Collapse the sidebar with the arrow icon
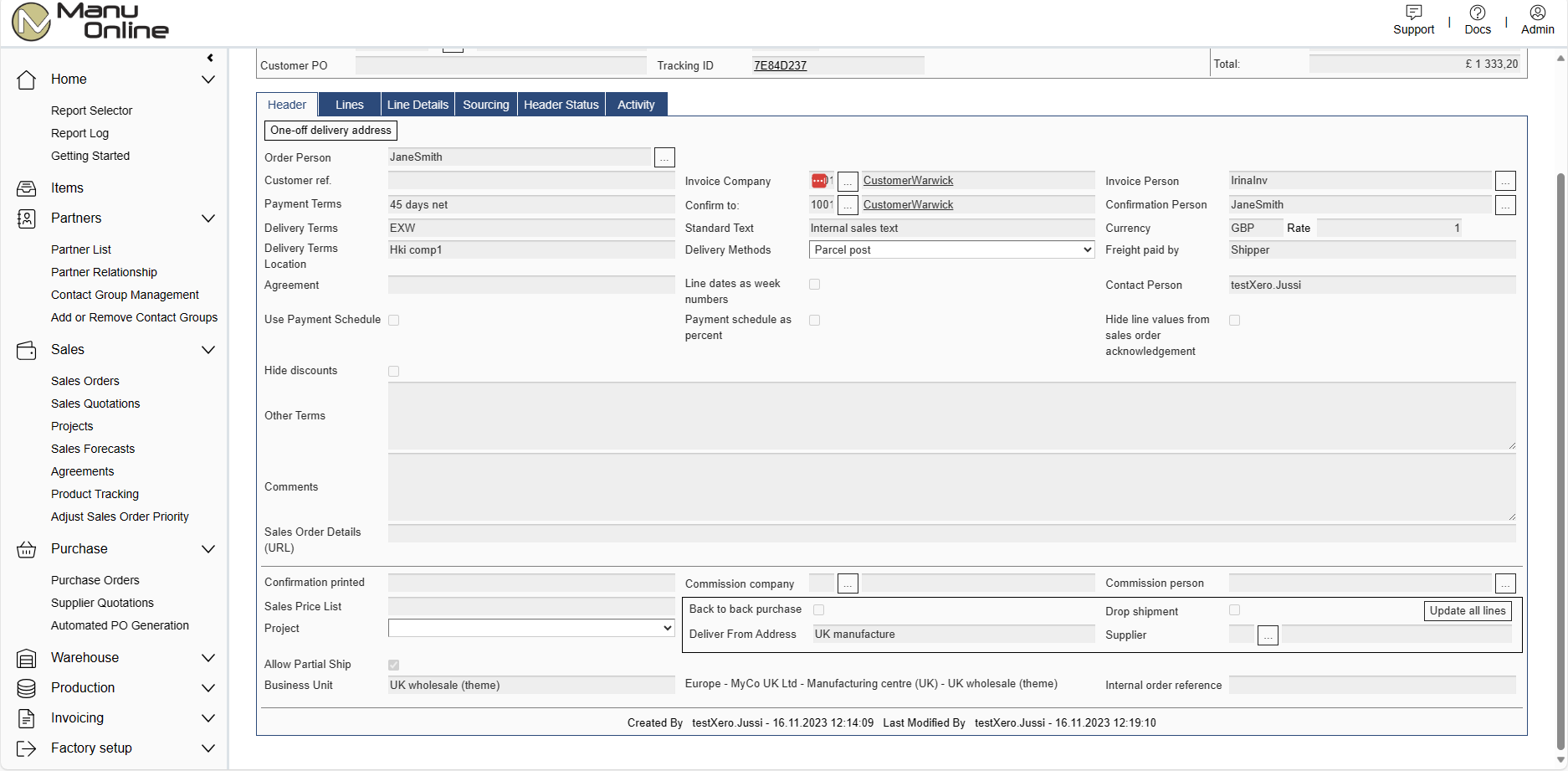Image resolution: width=1568 pixels, height=771 pixels. click(x=210, y=58)
